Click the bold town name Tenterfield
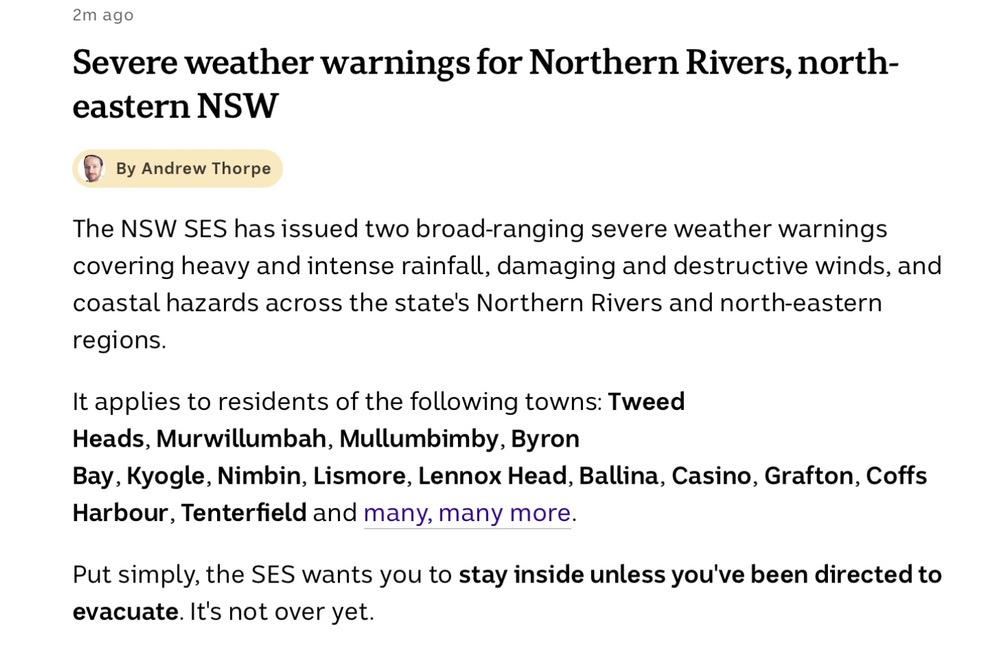 (x=244, y=513)
